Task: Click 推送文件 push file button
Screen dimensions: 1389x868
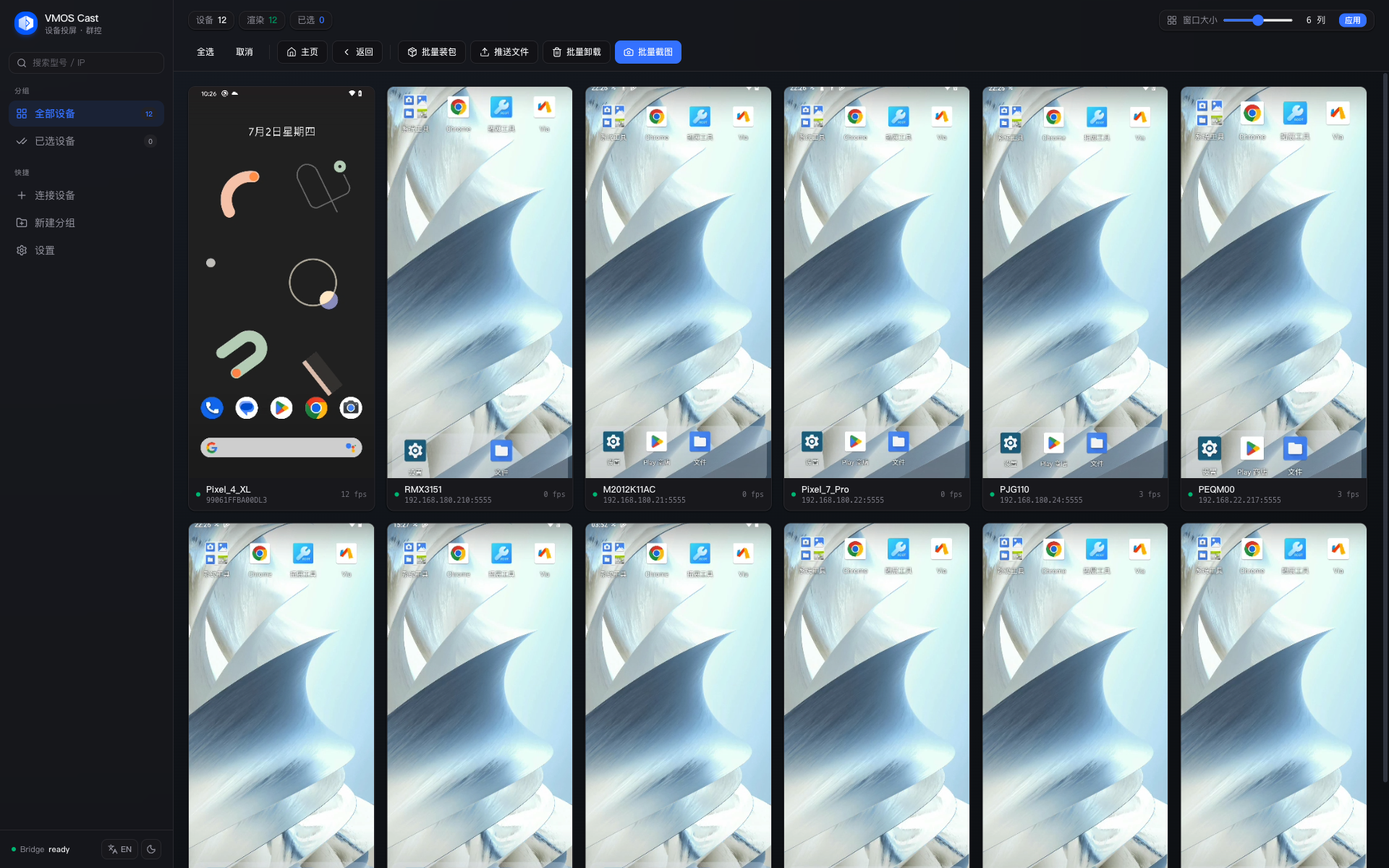Action: pos(504,52)
